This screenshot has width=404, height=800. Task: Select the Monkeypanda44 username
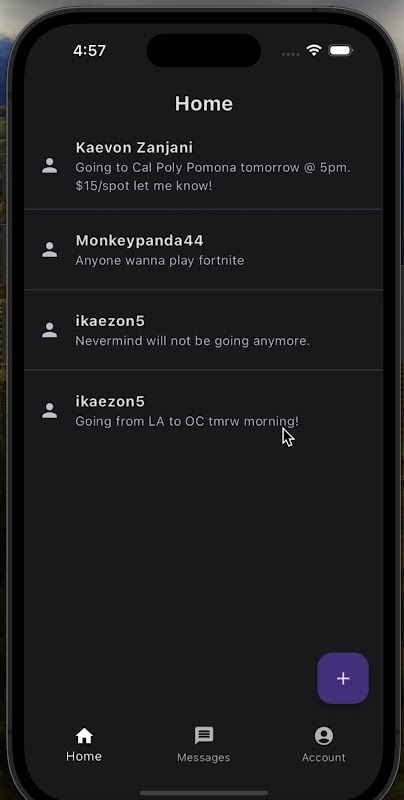tap(140, 240)
